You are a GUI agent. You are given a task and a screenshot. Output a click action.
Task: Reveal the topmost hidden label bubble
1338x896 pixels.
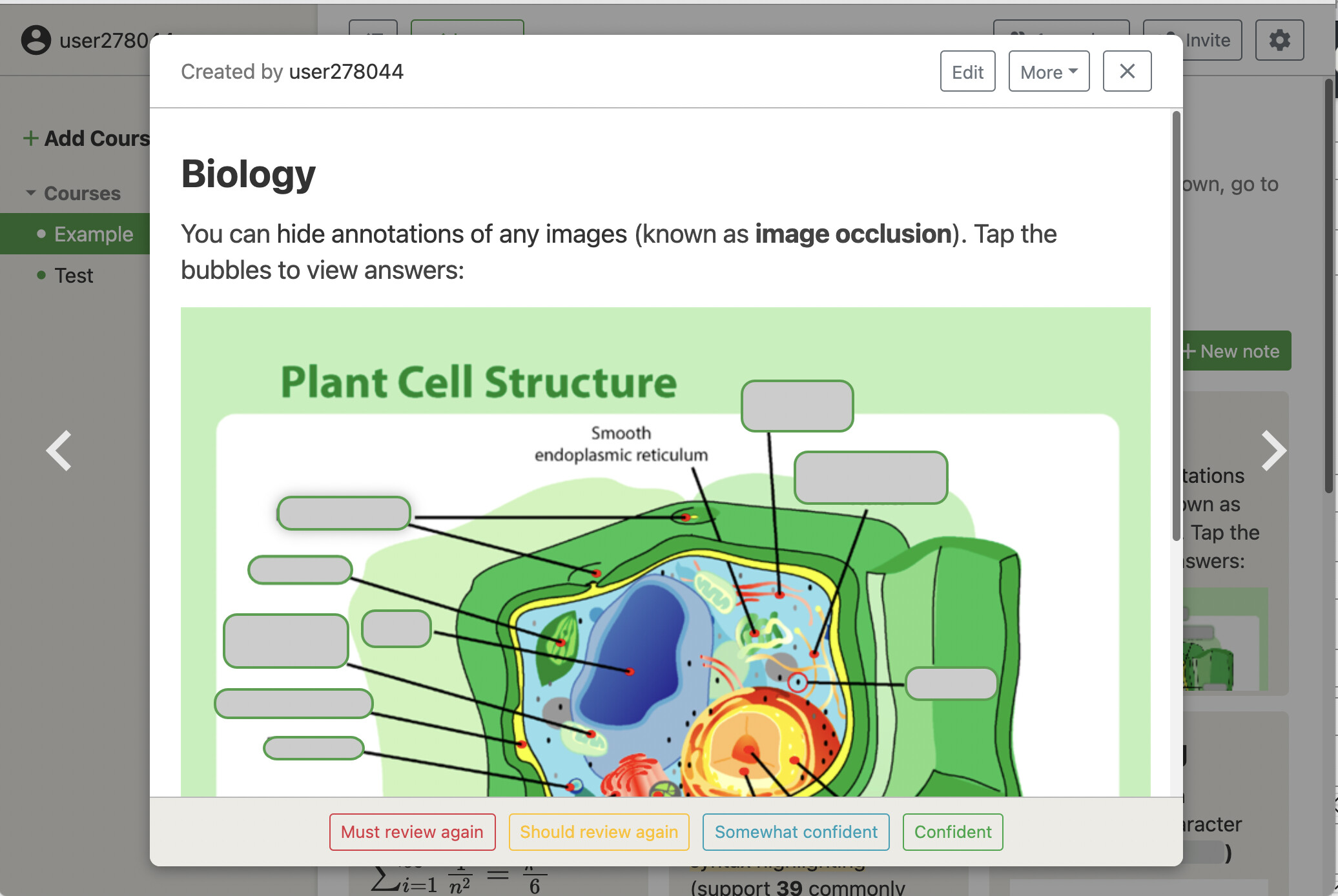point(797,406)
